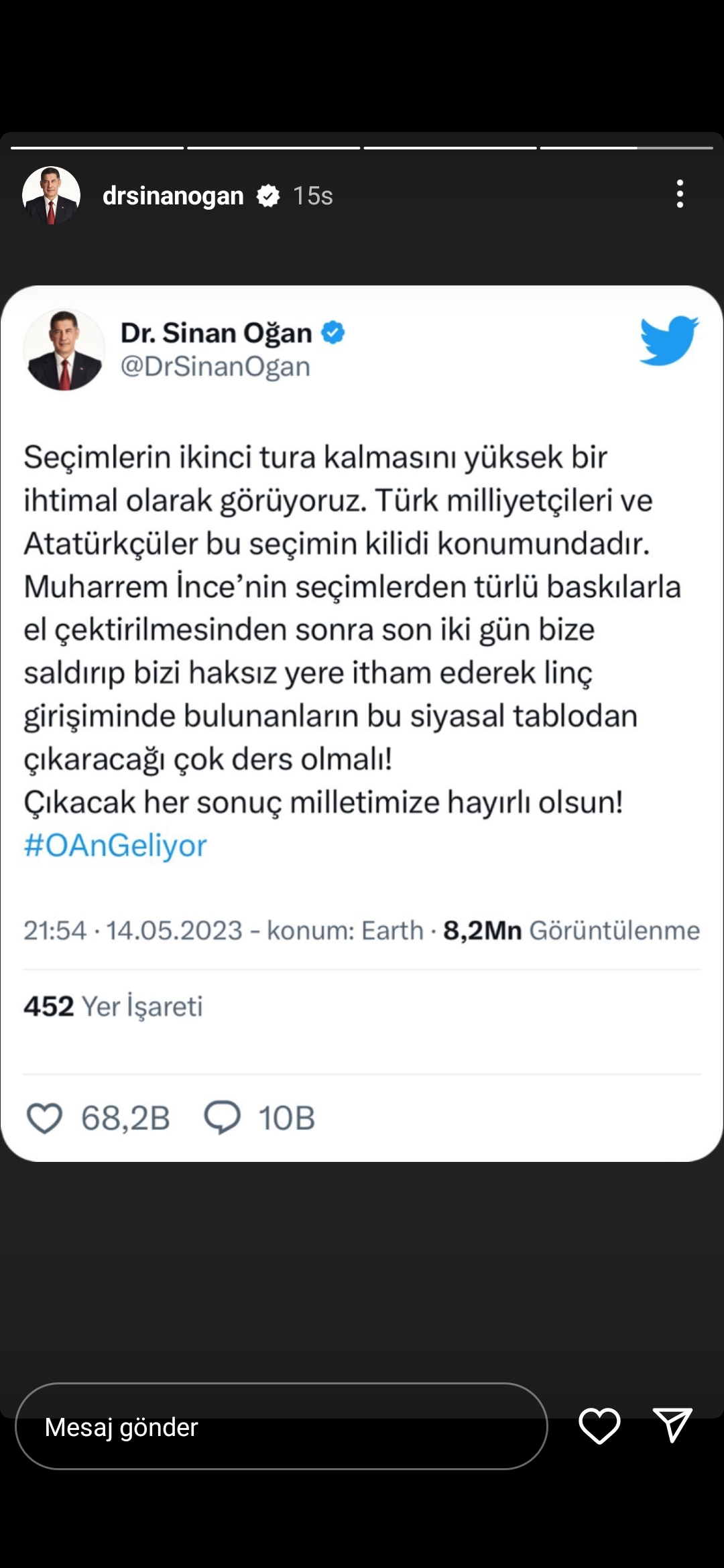
Task: Tap the Mesaj gönder message field
Action: click(282, 1426)
